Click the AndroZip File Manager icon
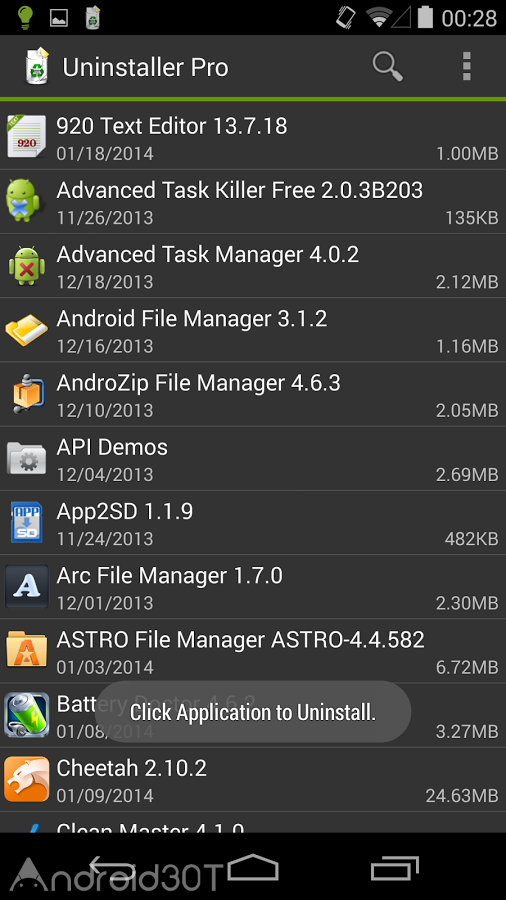The image size is (506, 900). coord(27,394)
